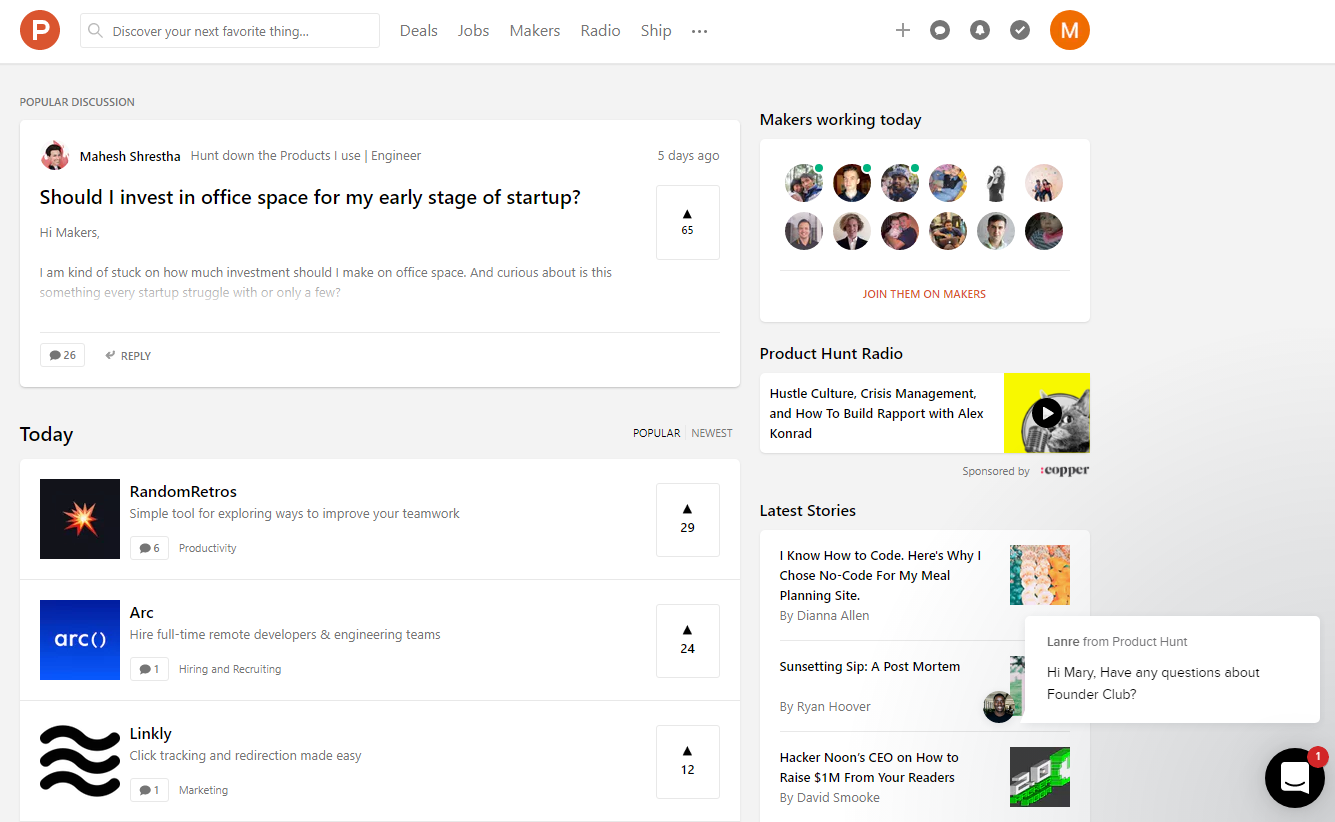Viewport: 1335px width, 822px height.
Task: Select the Productivity topic tag
Action: point(208,548)
